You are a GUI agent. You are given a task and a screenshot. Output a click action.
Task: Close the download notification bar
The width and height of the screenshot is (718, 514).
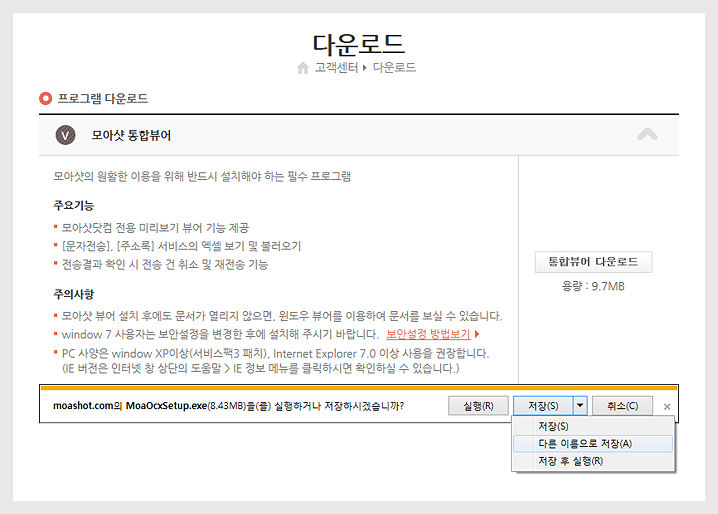coord(667,406)
